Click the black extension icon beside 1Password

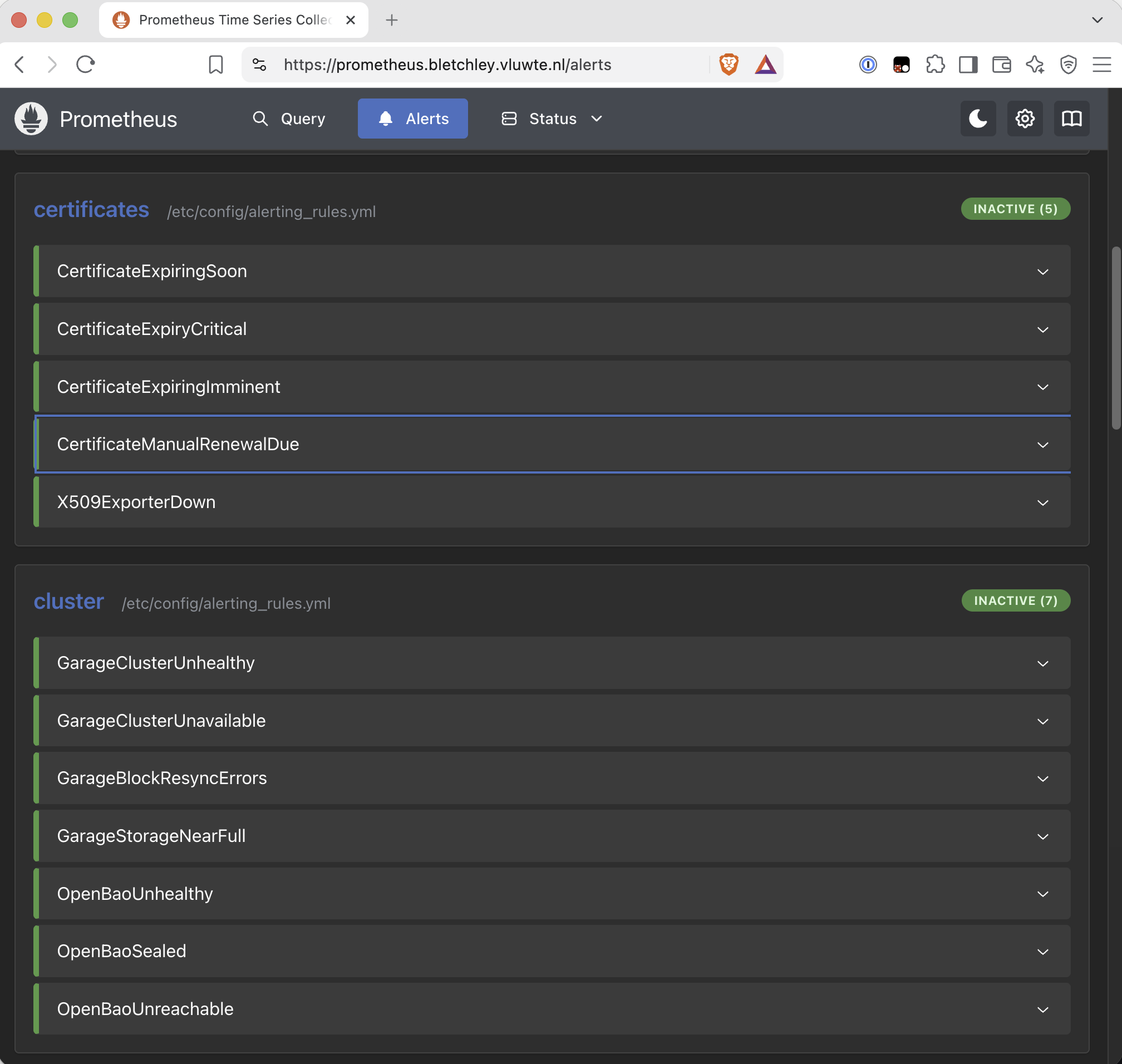click(902, 65)
